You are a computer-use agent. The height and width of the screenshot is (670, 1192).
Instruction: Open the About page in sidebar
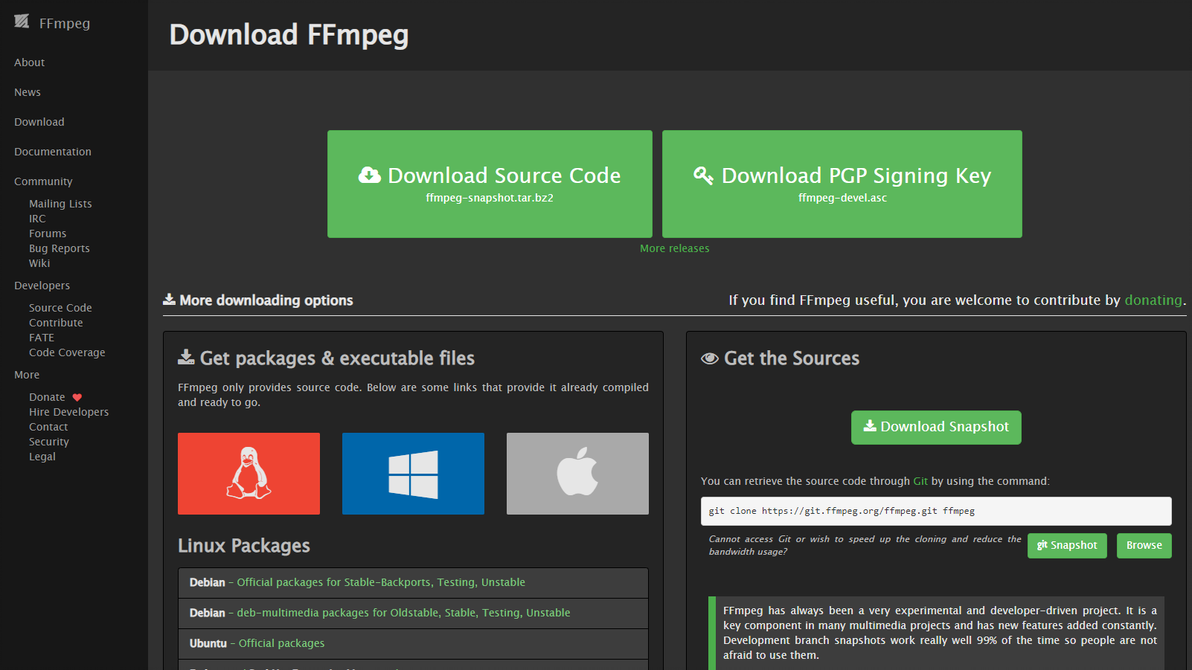29,62
